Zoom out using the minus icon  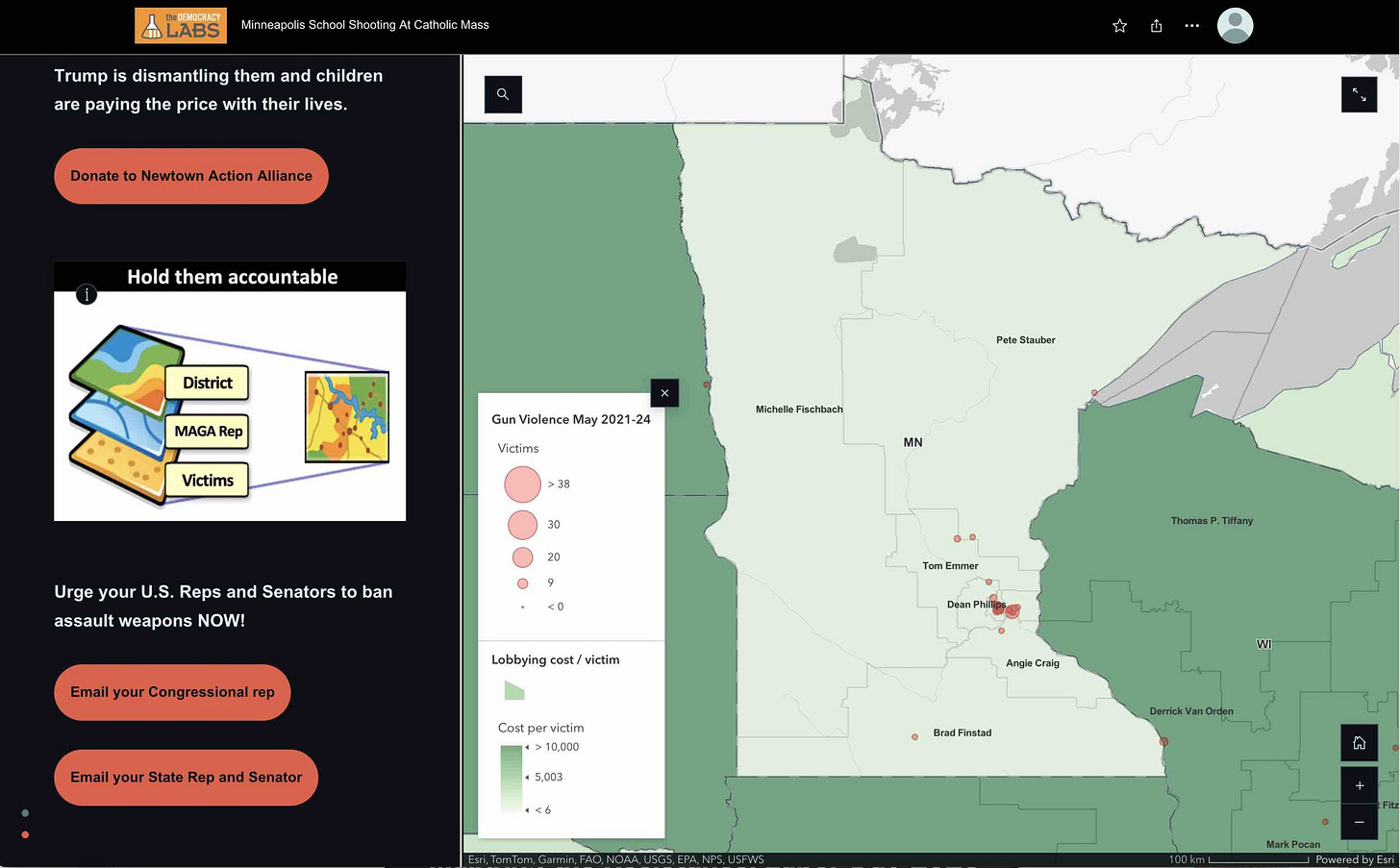point(1359,823)
